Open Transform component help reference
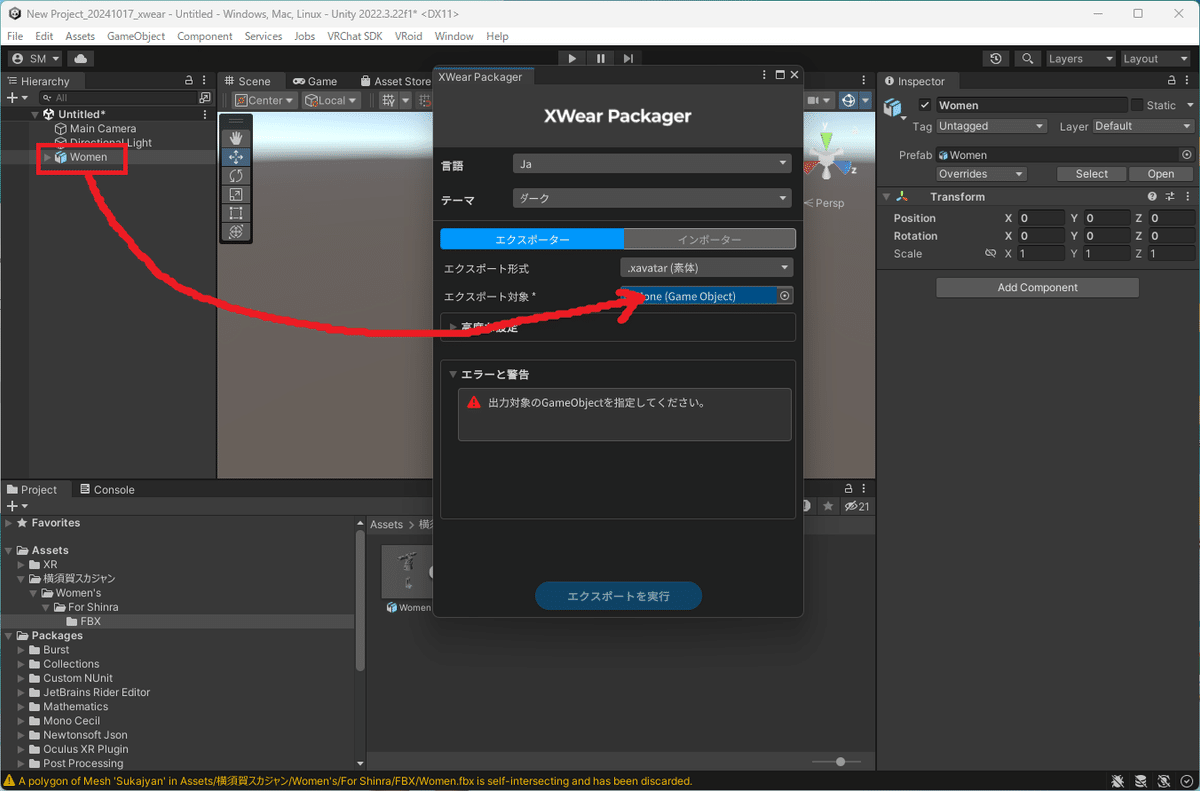1200x791 pixels. pos(1152,197)
